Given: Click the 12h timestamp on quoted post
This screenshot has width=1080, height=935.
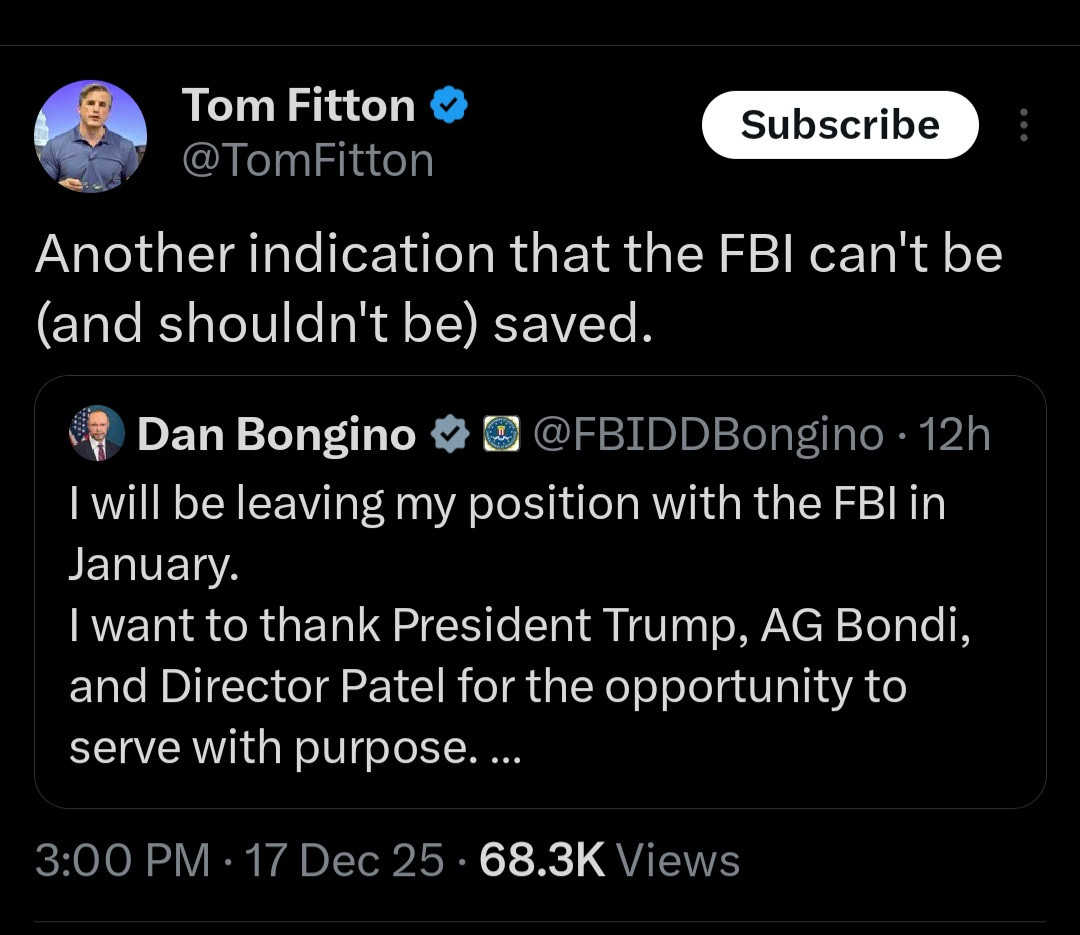Looking at the screenshot, I should click(954, 435).
